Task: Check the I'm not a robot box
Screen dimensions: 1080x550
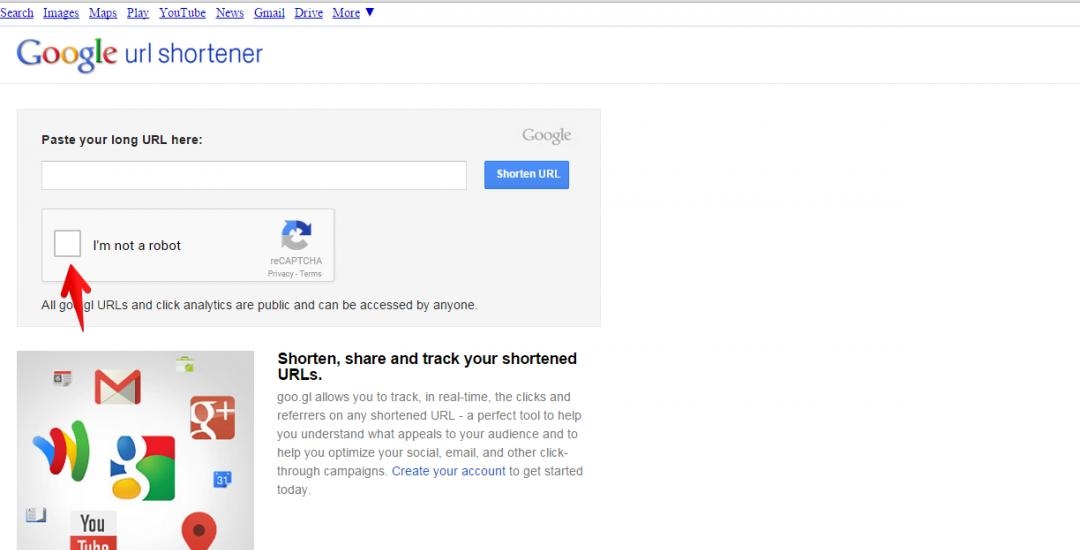Action: tap(68, 244)
